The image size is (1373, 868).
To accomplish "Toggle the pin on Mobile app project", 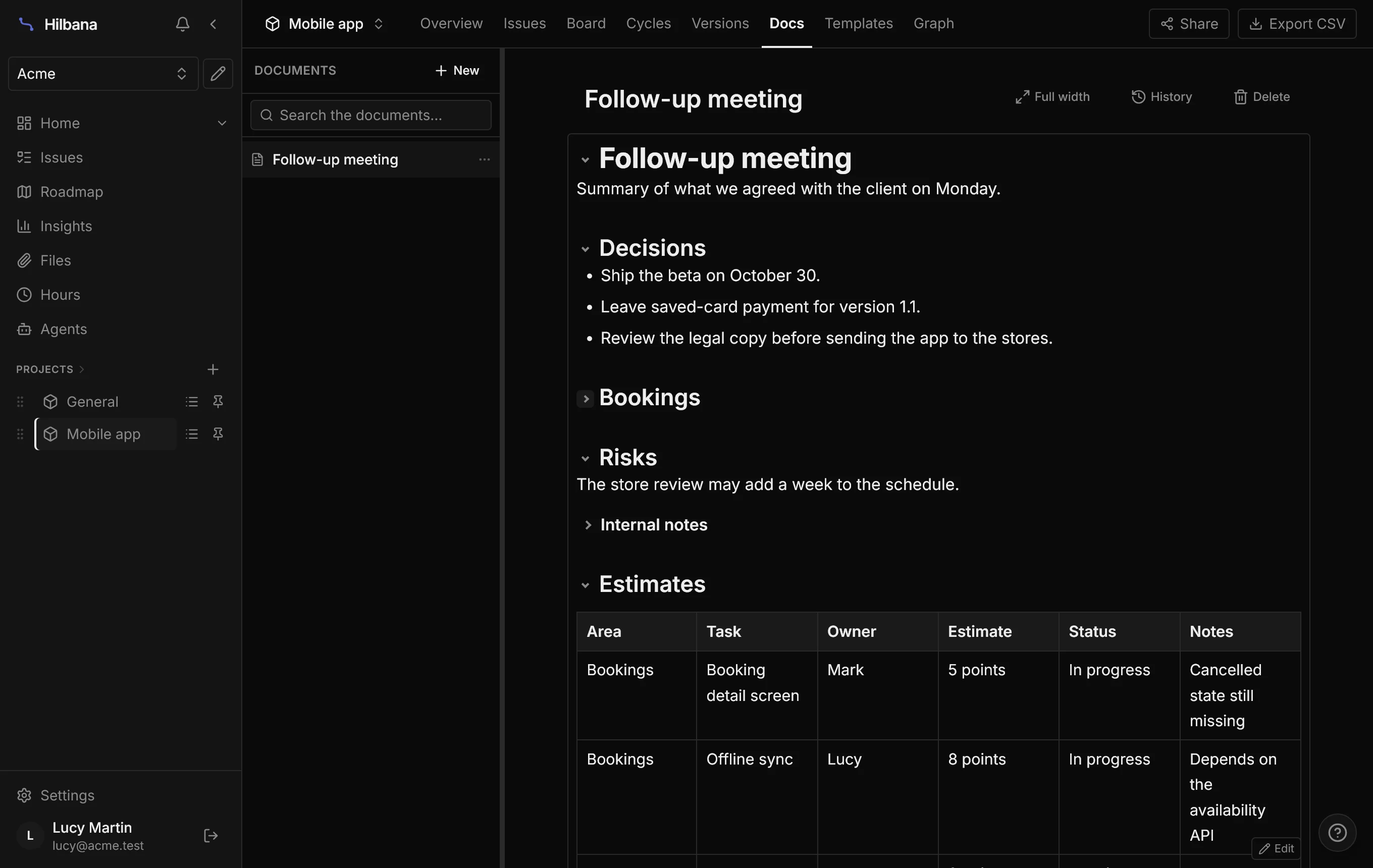I will pyautogui.click(x=218, y=435).
